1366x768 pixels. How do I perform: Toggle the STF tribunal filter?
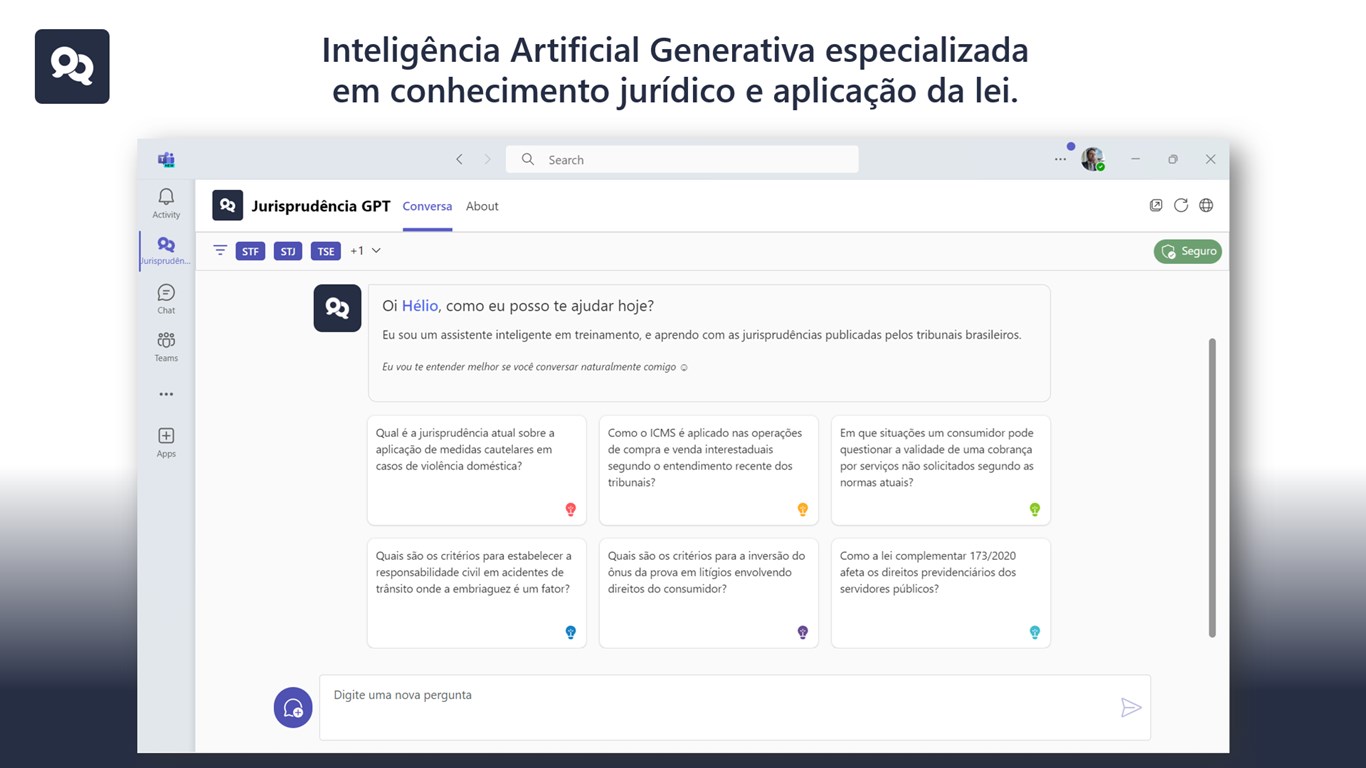[x=250, y=251]
